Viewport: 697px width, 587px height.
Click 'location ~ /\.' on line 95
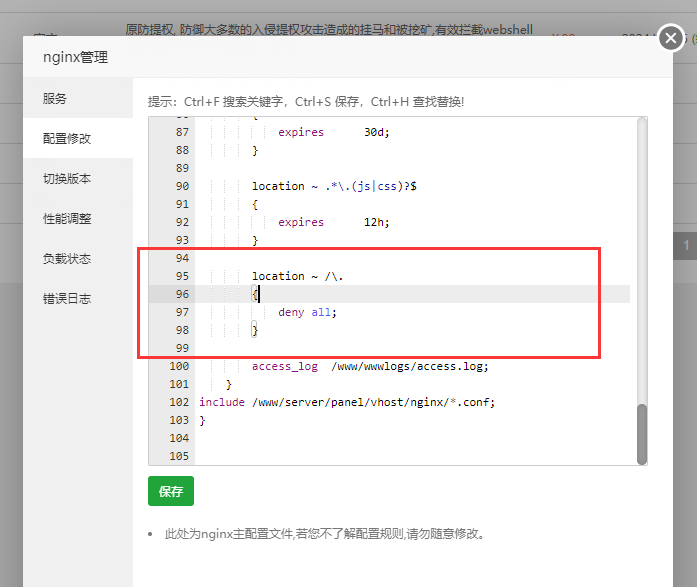[297, 276]
